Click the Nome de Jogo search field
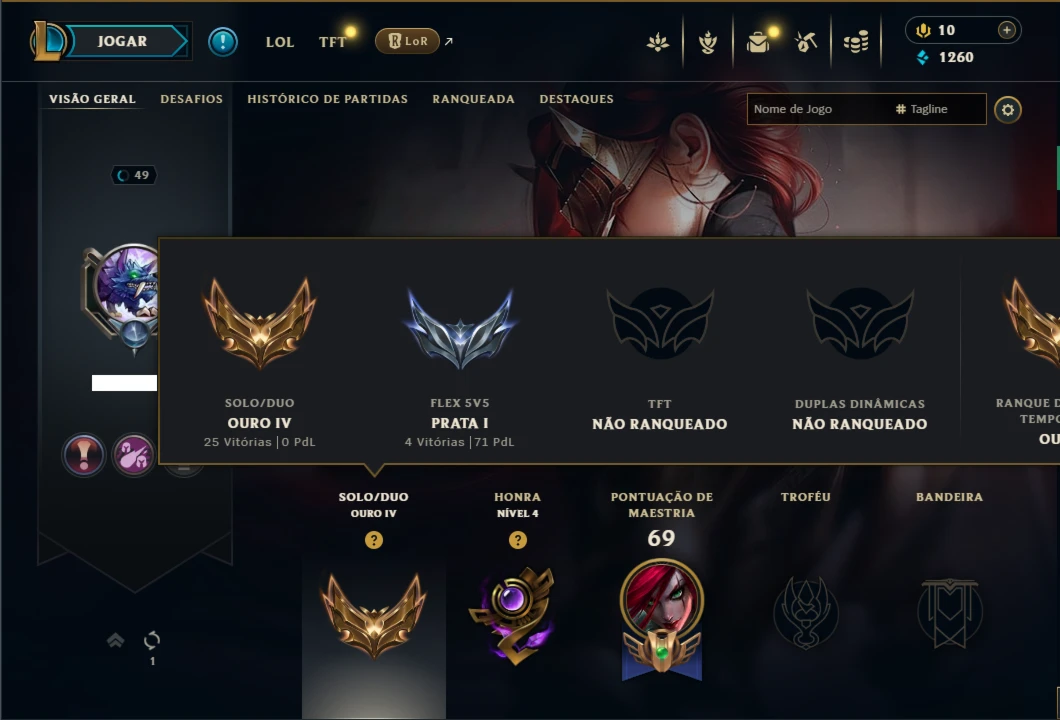This screenshot has height=720, width=1060. pos(866,109)
